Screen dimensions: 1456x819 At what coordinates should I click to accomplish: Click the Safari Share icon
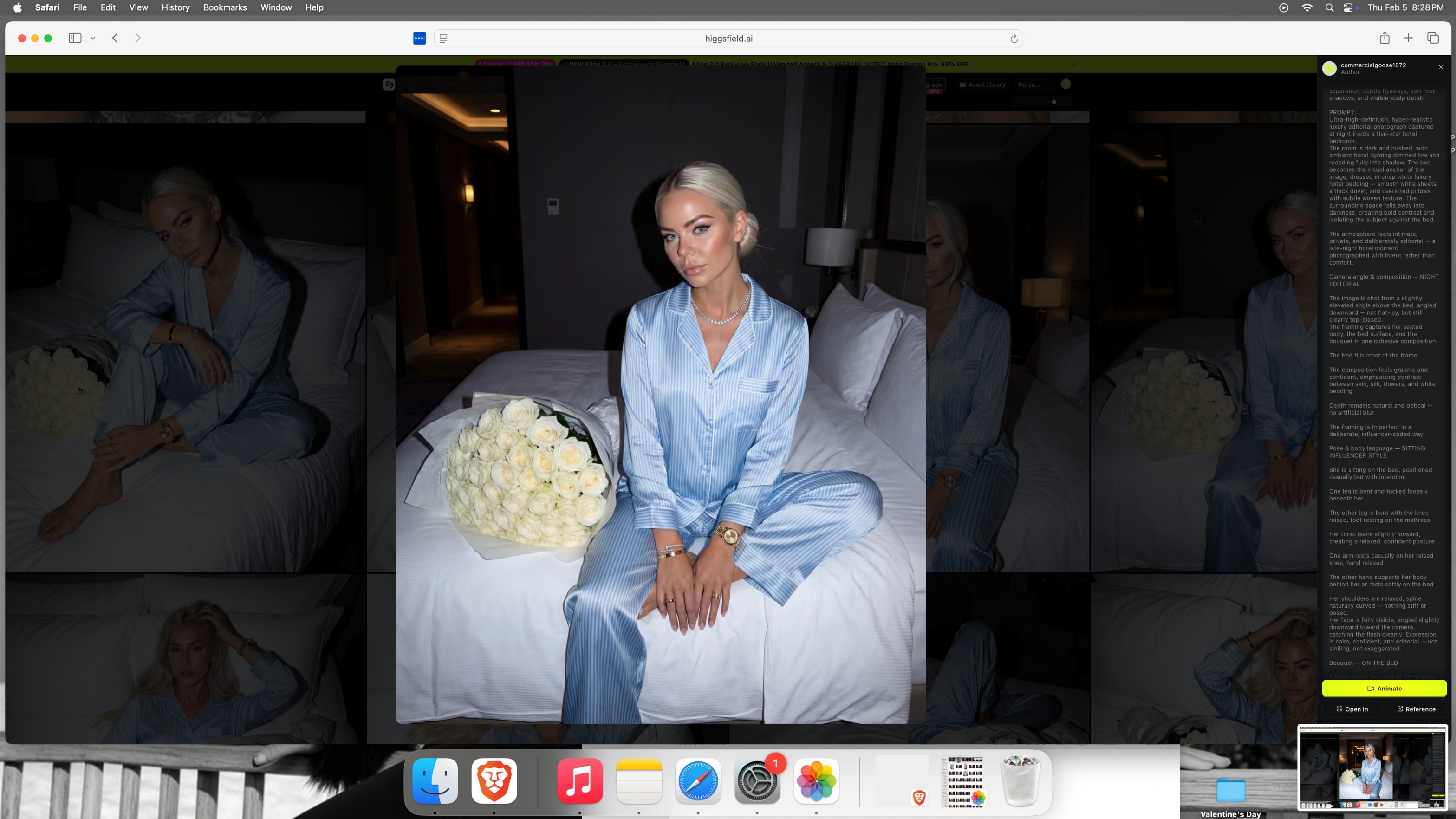tap(1384, 38)
